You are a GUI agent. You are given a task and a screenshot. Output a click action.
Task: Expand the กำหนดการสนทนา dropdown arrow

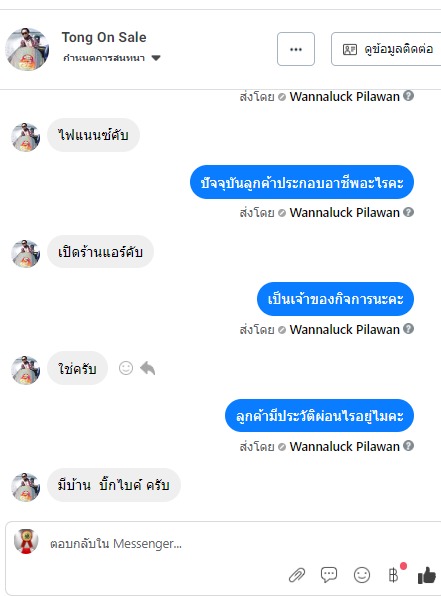click(x=156, y=58)
